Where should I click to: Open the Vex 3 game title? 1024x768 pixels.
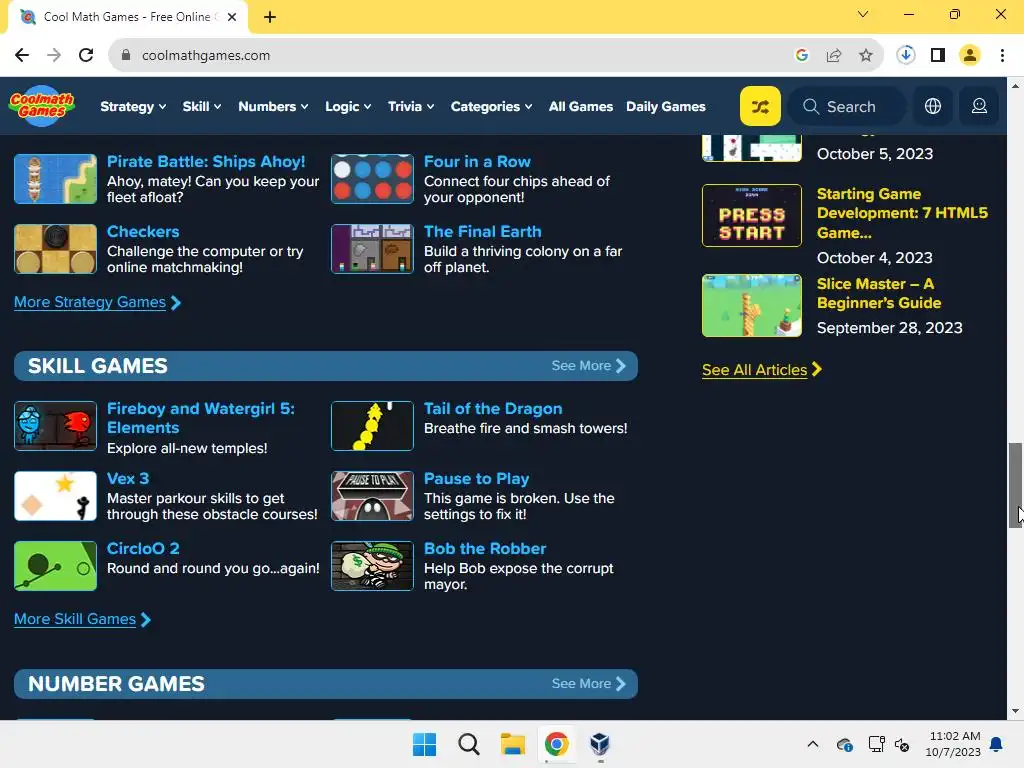[128, 479]
